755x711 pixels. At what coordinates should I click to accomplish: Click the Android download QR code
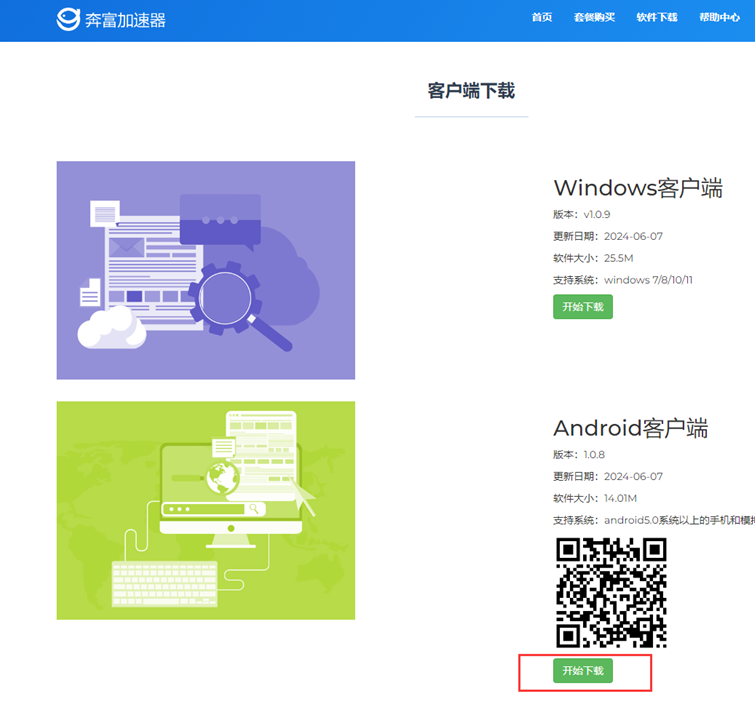tap(611, 593)
